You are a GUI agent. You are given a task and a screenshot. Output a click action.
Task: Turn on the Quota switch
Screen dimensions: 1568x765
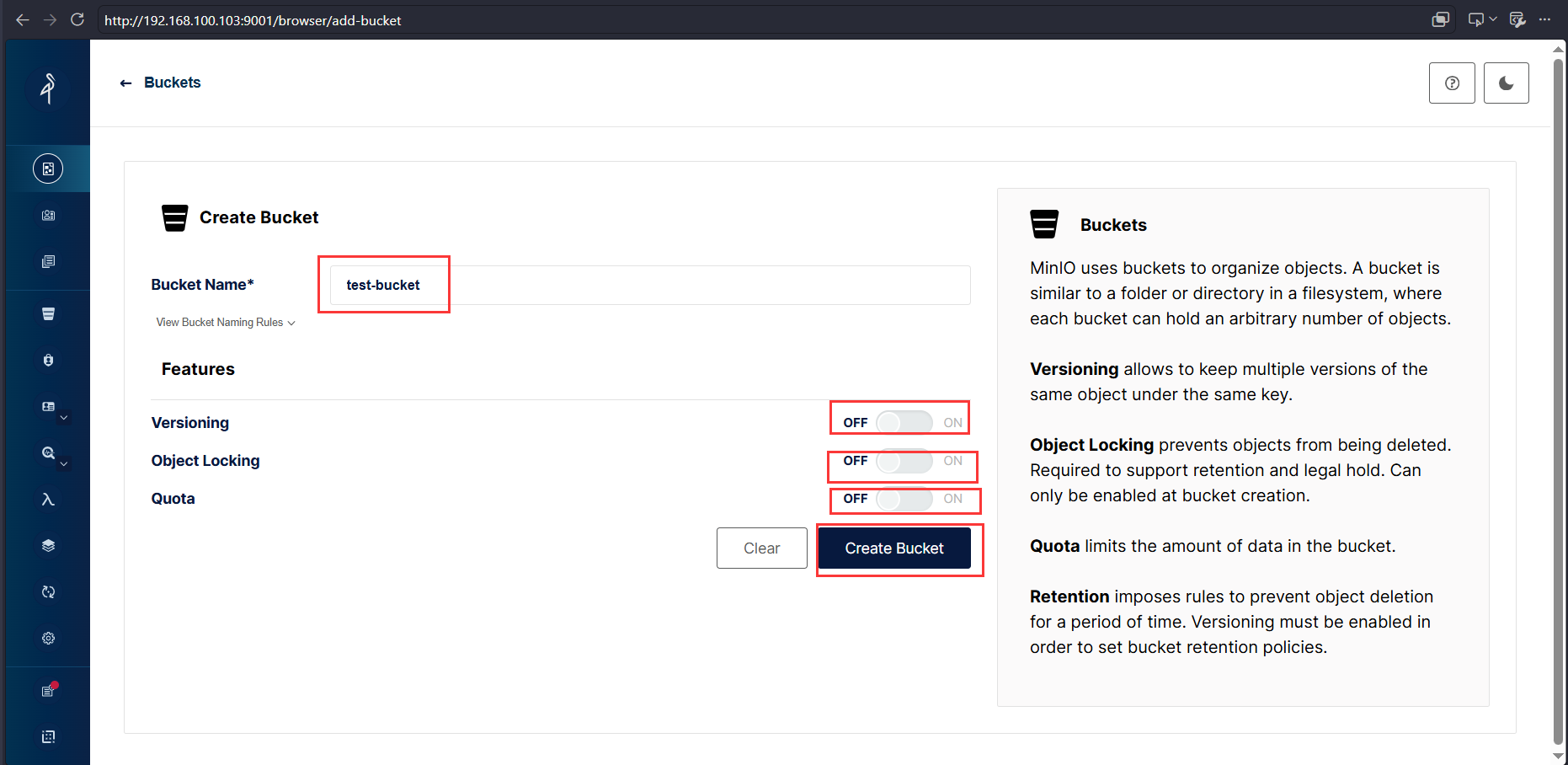904,499
